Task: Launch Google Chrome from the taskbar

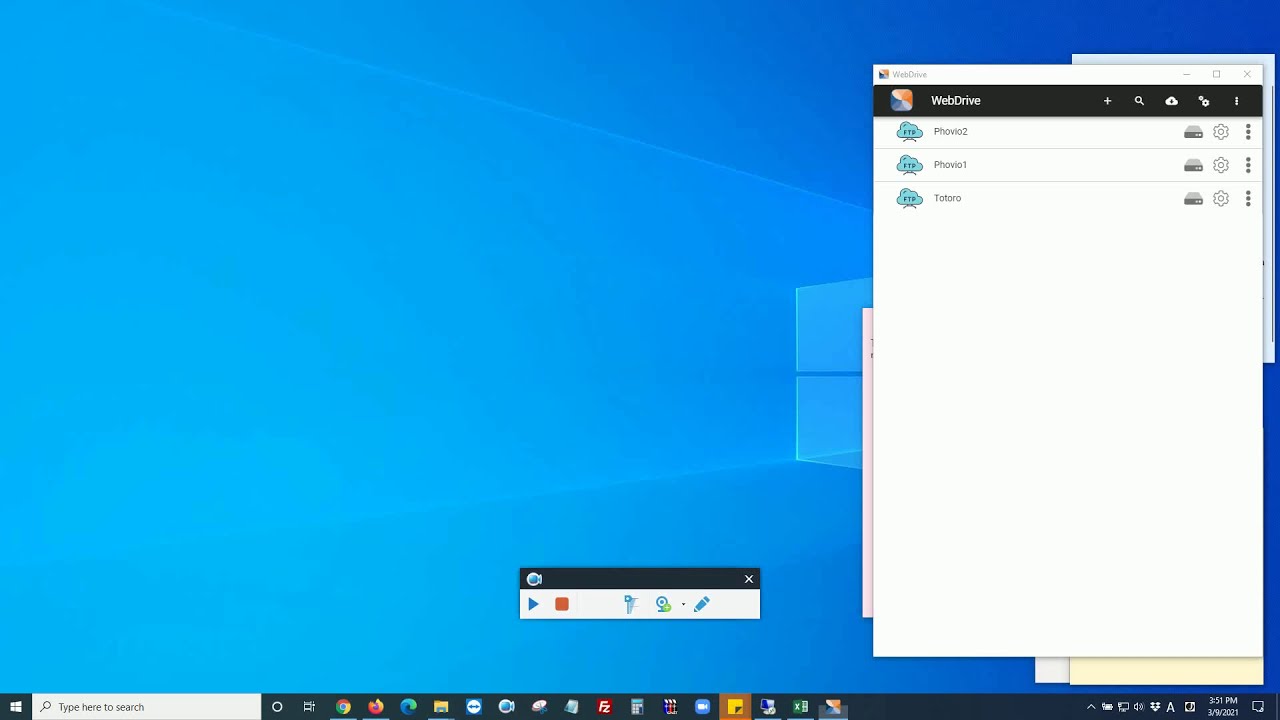Action: [x=343, y=707]
